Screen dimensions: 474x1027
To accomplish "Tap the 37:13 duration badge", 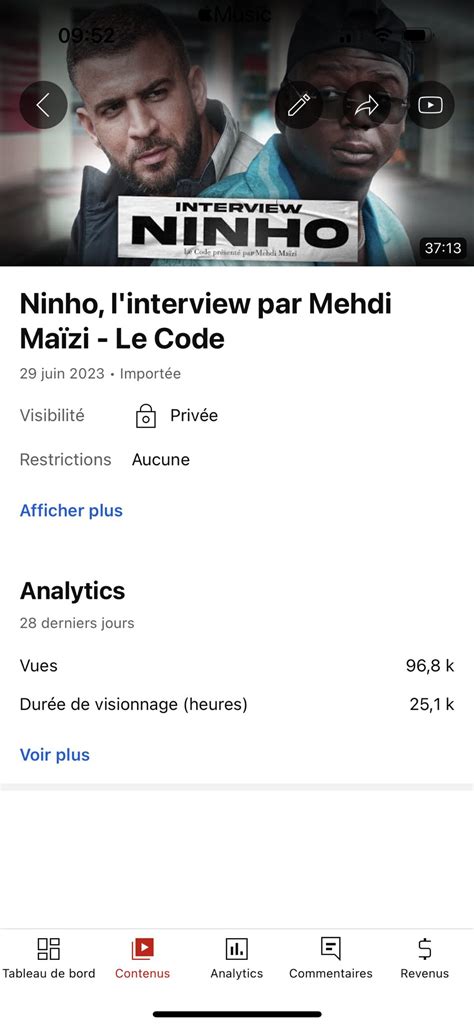I will click(x=443, y=248).
